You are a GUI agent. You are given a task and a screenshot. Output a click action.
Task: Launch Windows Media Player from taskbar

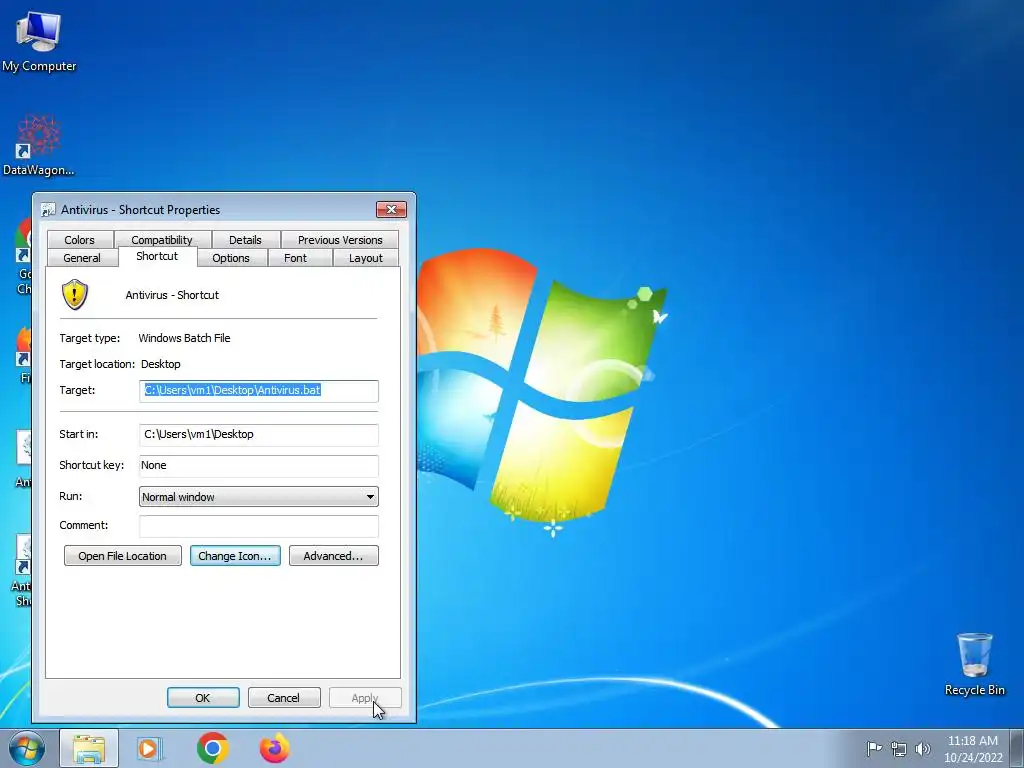pos(150,748)
